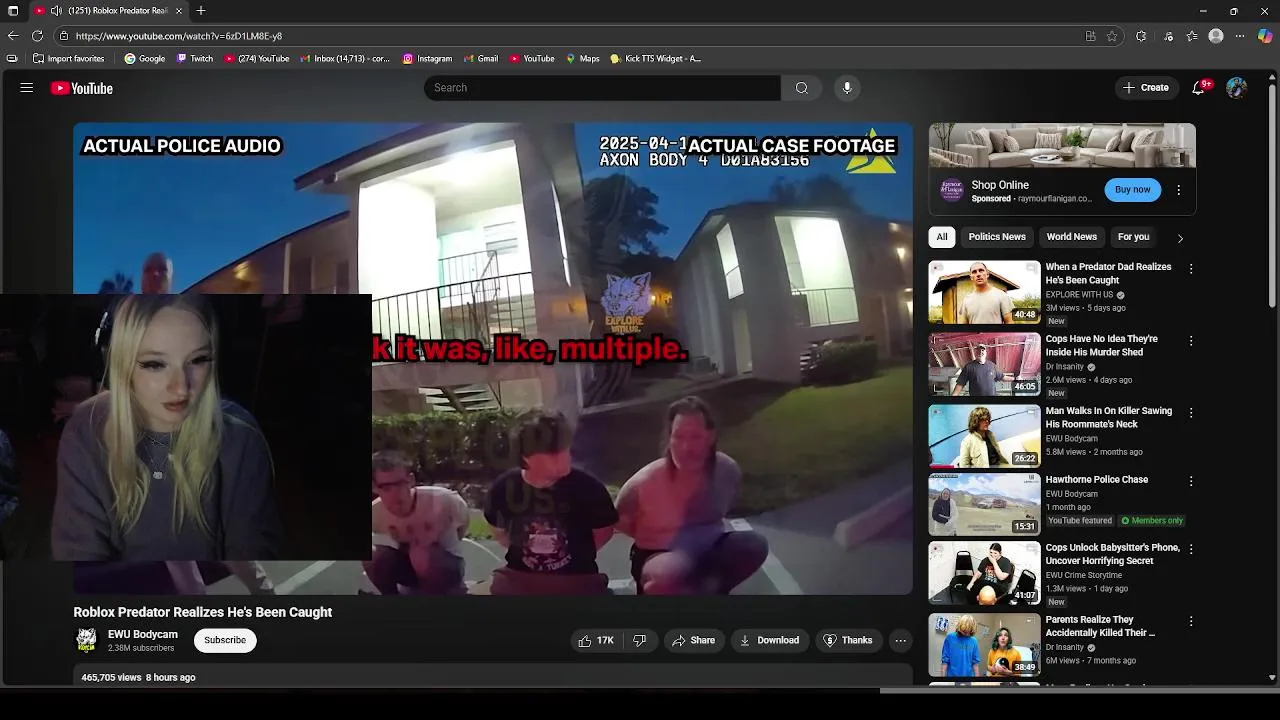Open the browser extensions icon
Viewport: 1280px width, 720px height.
tap(1141, 36)
